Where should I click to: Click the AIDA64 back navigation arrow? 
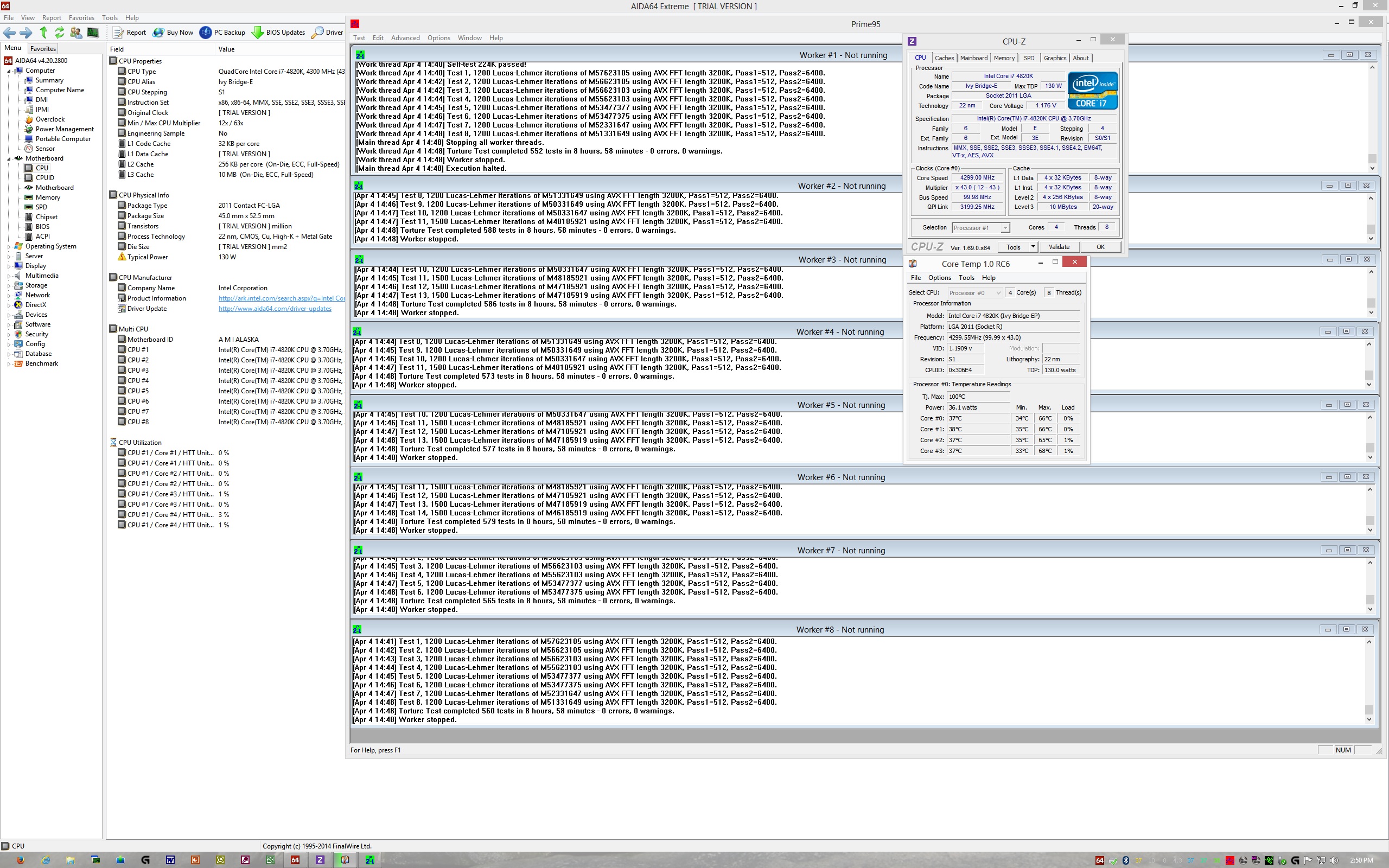(x=9, y=33)
